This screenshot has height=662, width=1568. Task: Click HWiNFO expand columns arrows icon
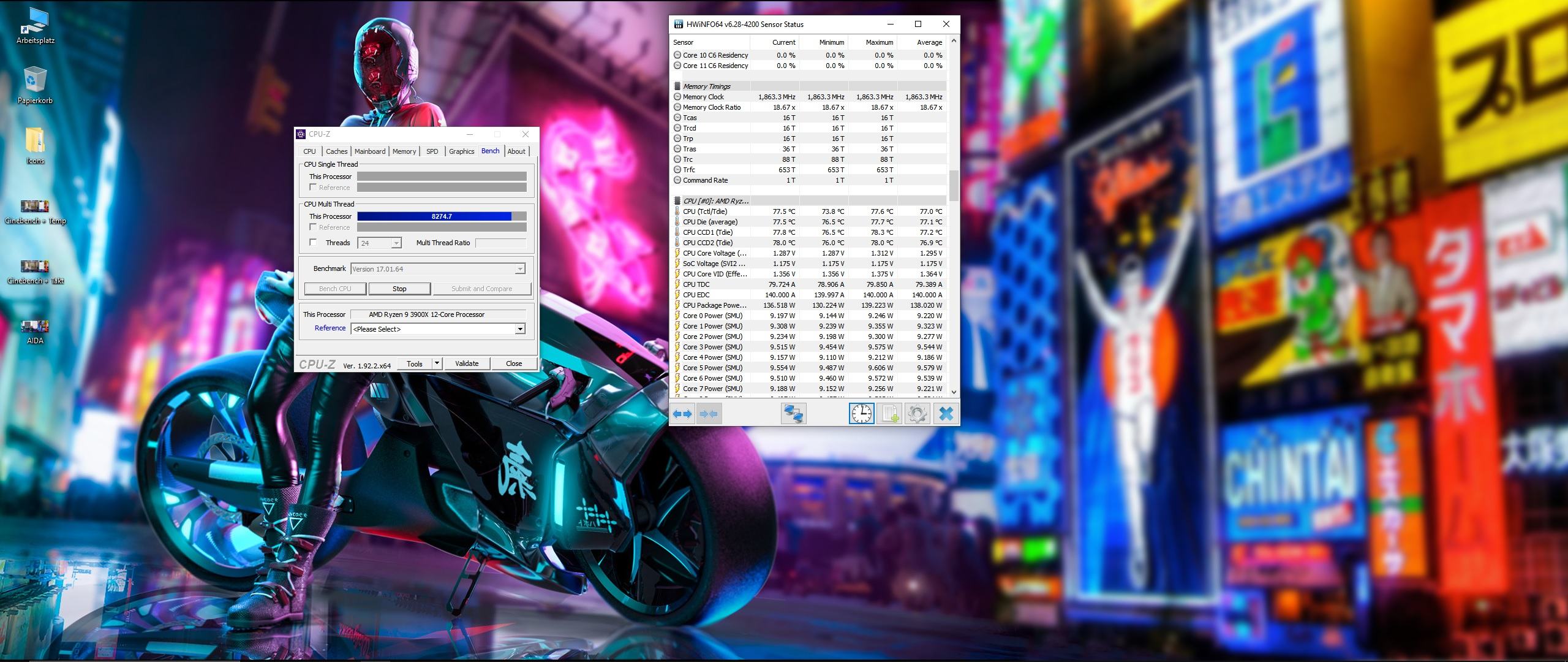(x=682, y=414)
